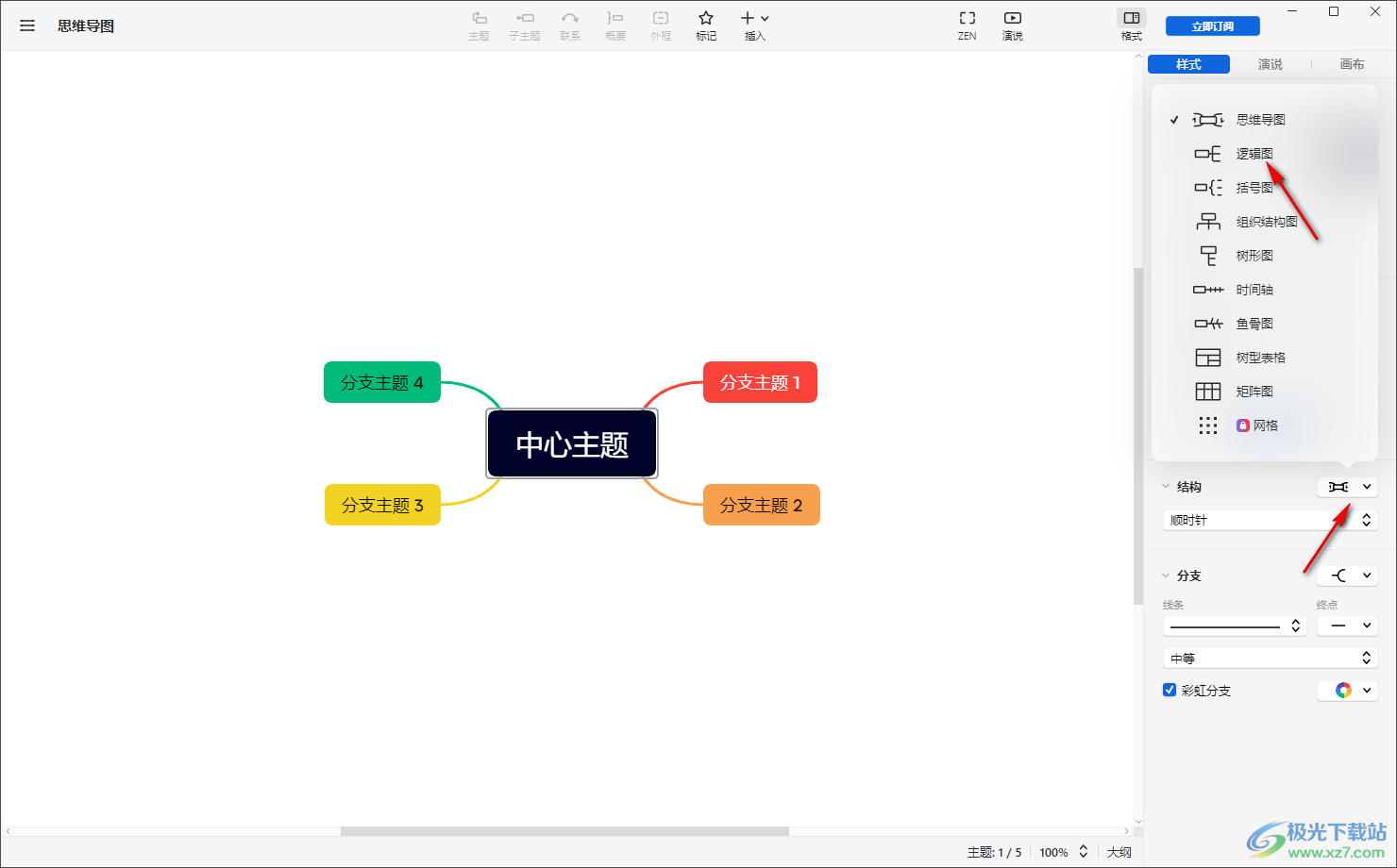Screen dimensions: 1397x868
Task: Start 演说 presentation mode from toolbar
Action: pyautogui.click(x=1013, y=25)
